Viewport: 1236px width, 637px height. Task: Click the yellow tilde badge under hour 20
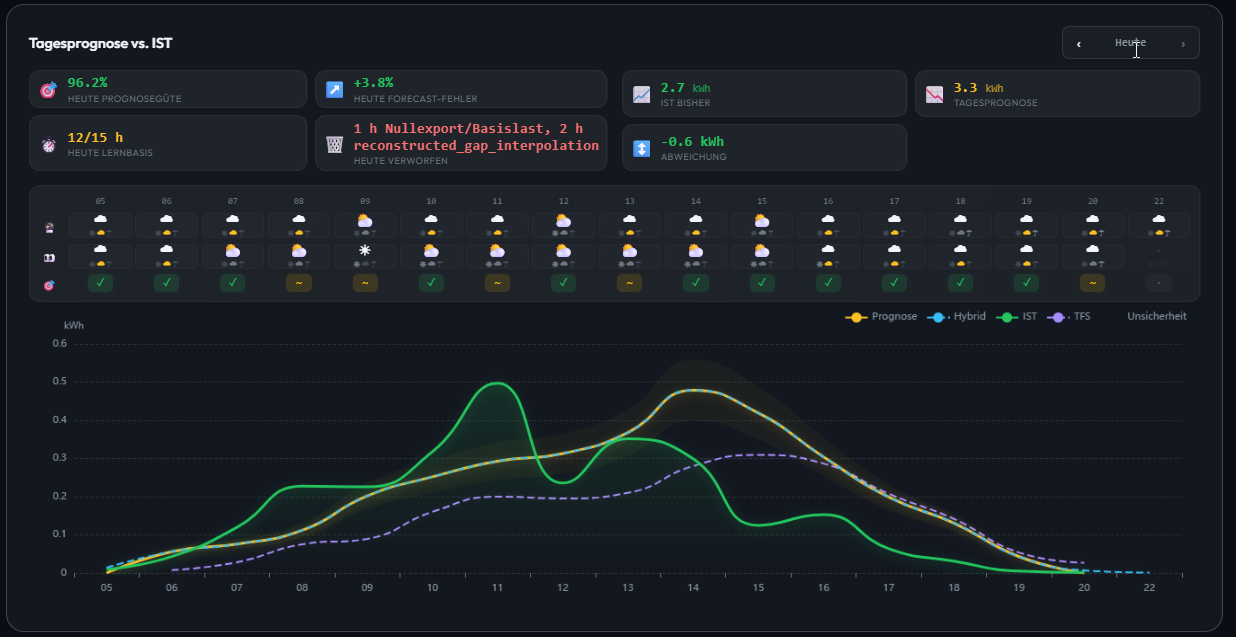tap(1092, 283)
